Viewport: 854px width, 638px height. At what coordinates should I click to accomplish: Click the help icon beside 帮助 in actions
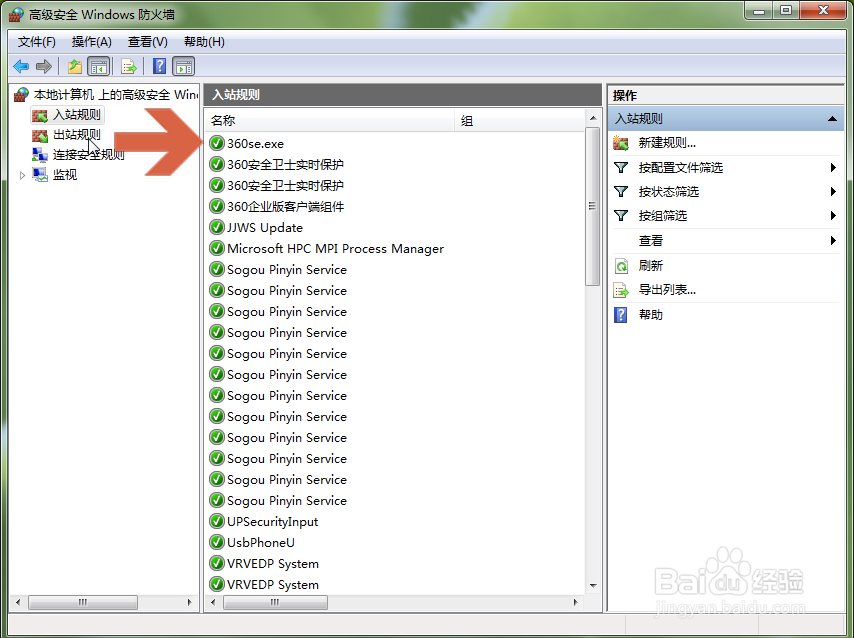(621, 314)
